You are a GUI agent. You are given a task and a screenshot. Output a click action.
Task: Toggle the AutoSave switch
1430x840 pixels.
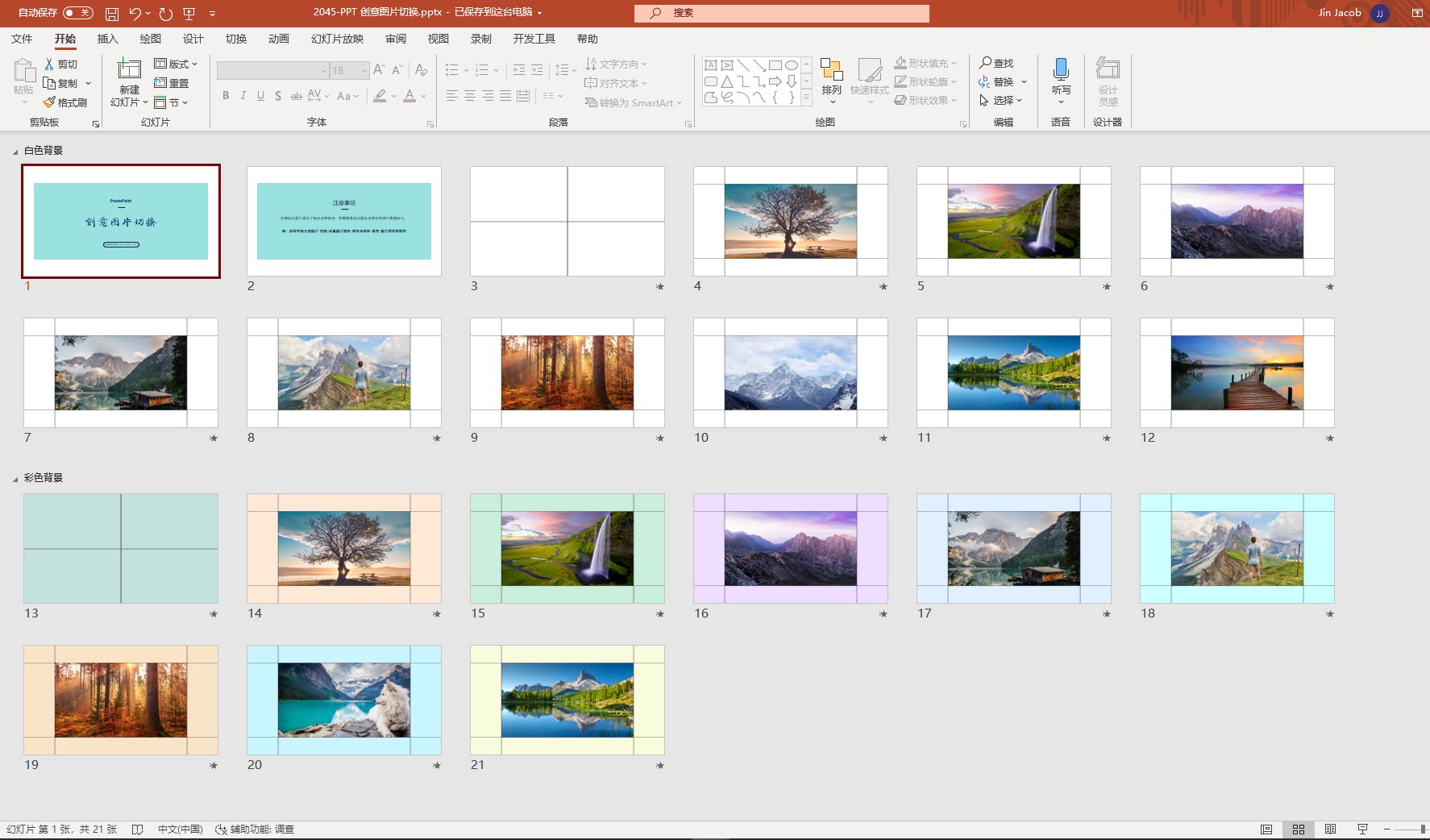77,13
